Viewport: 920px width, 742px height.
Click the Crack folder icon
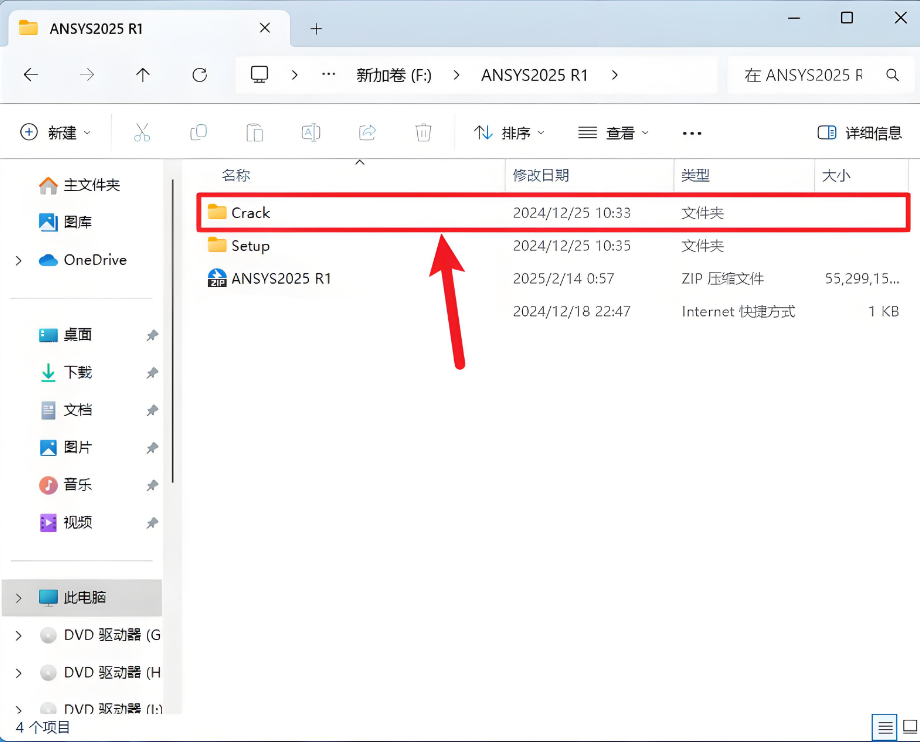click(217, 212)
